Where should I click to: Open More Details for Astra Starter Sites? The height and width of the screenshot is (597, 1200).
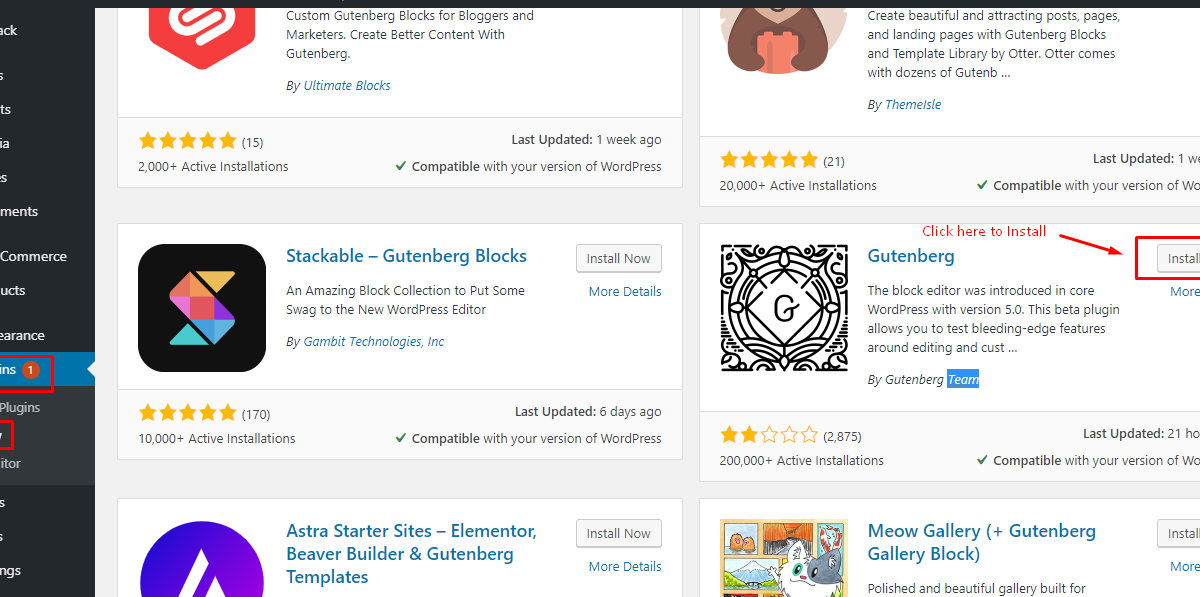625,566
